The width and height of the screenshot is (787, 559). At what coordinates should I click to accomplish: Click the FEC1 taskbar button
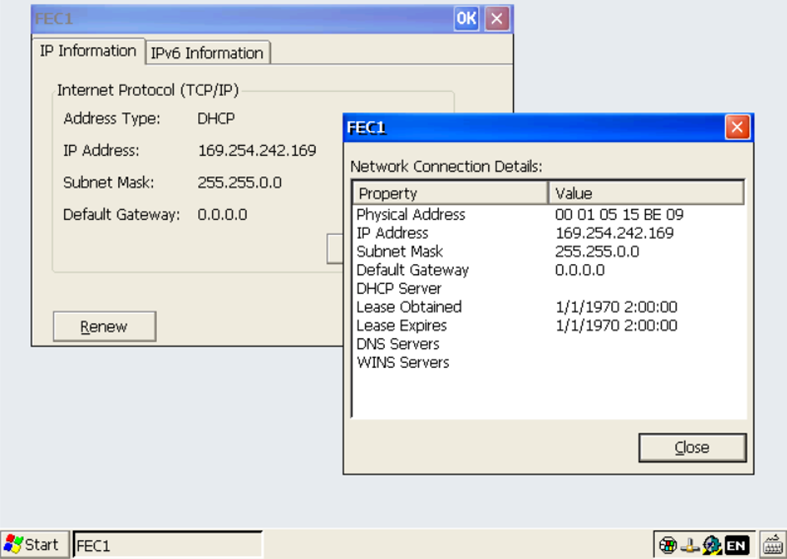(168, 545)
